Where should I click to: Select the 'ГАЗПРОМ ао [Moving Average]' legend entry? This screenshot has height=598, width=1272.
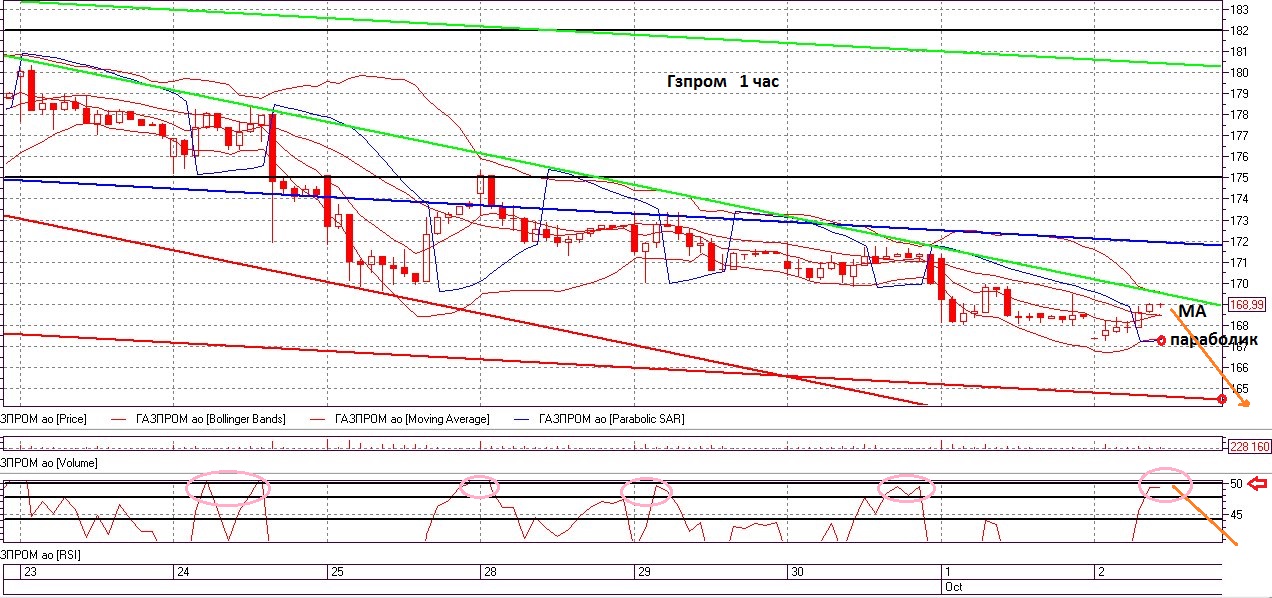412,419
